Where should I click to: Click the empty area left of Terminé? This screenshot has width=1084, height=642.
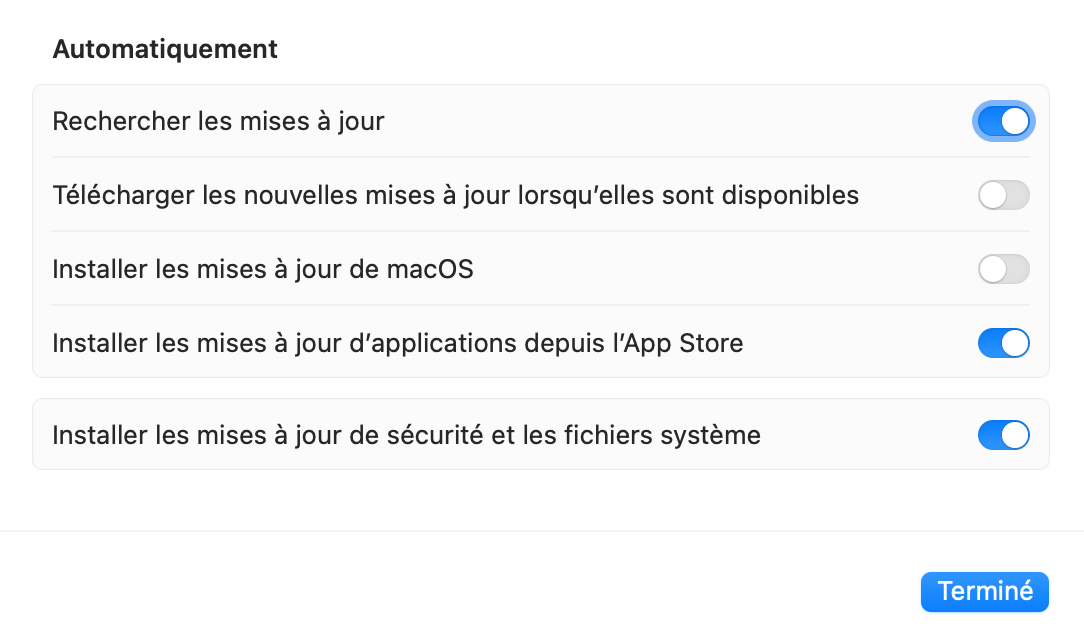point(500,591)
